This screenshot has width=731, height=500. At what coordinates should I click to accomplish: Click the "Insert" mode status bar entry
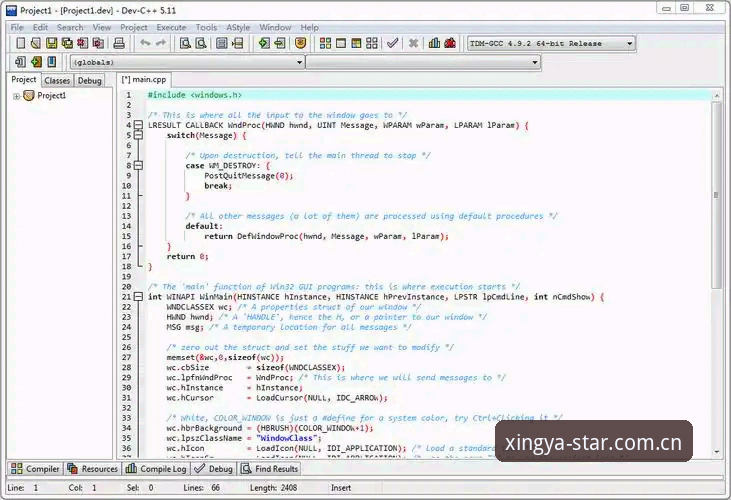click(341, 488)
